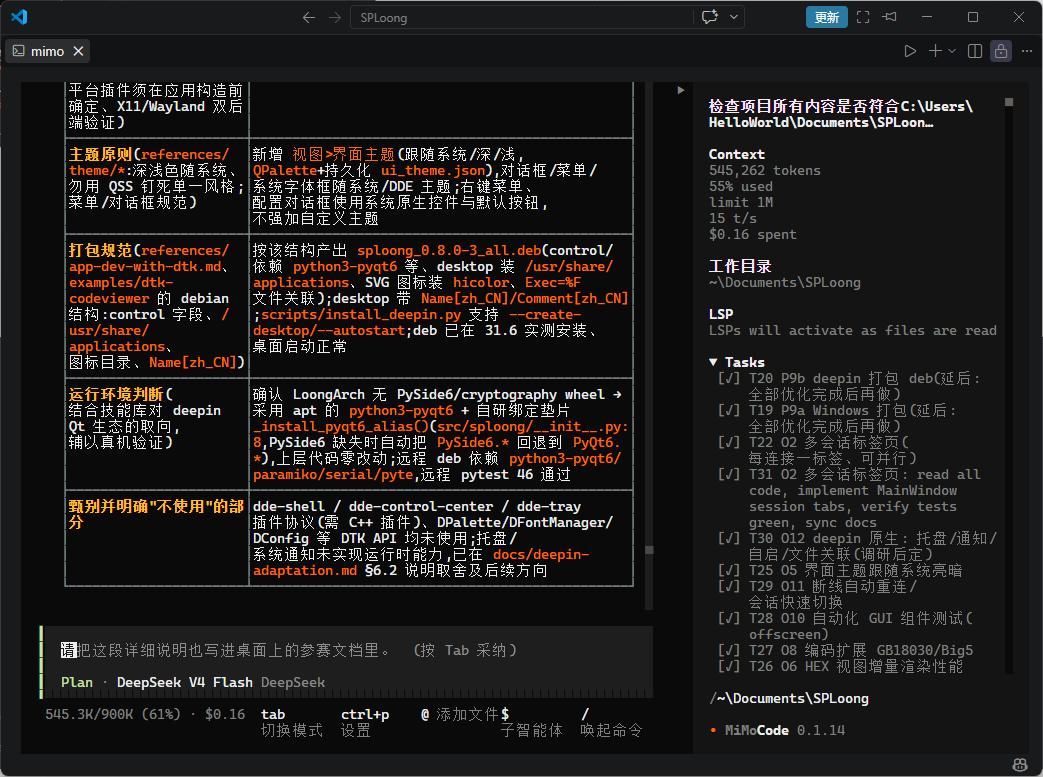Click the Context heading
The width and height of the screenshot is (1043, 777).
coord(736,154)
